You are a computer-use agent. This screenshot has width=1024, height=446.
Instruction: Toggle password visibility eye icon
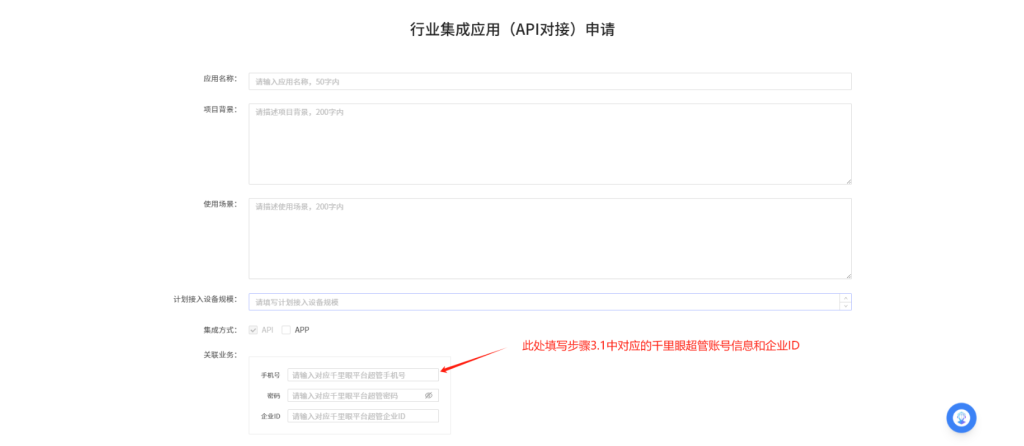point(429,395)
